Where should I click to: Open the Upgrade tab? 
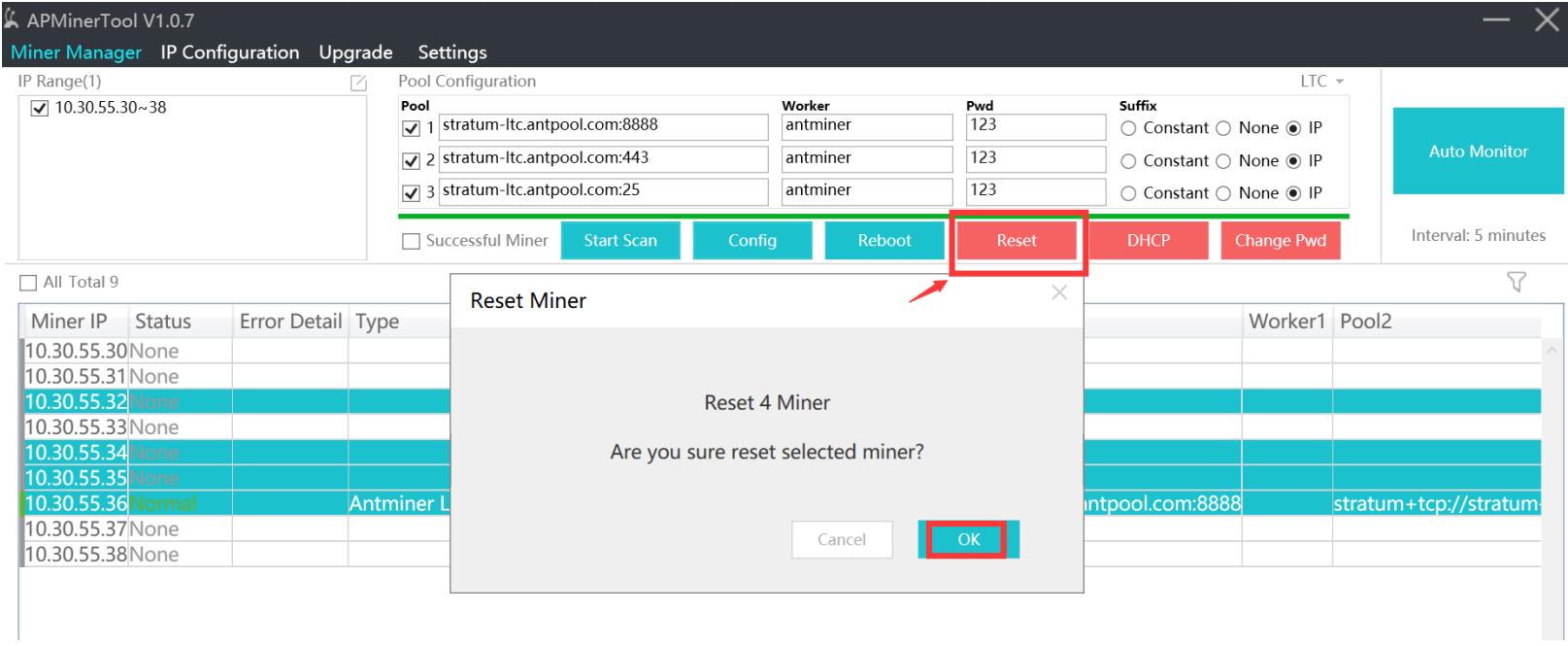(355, 52)
